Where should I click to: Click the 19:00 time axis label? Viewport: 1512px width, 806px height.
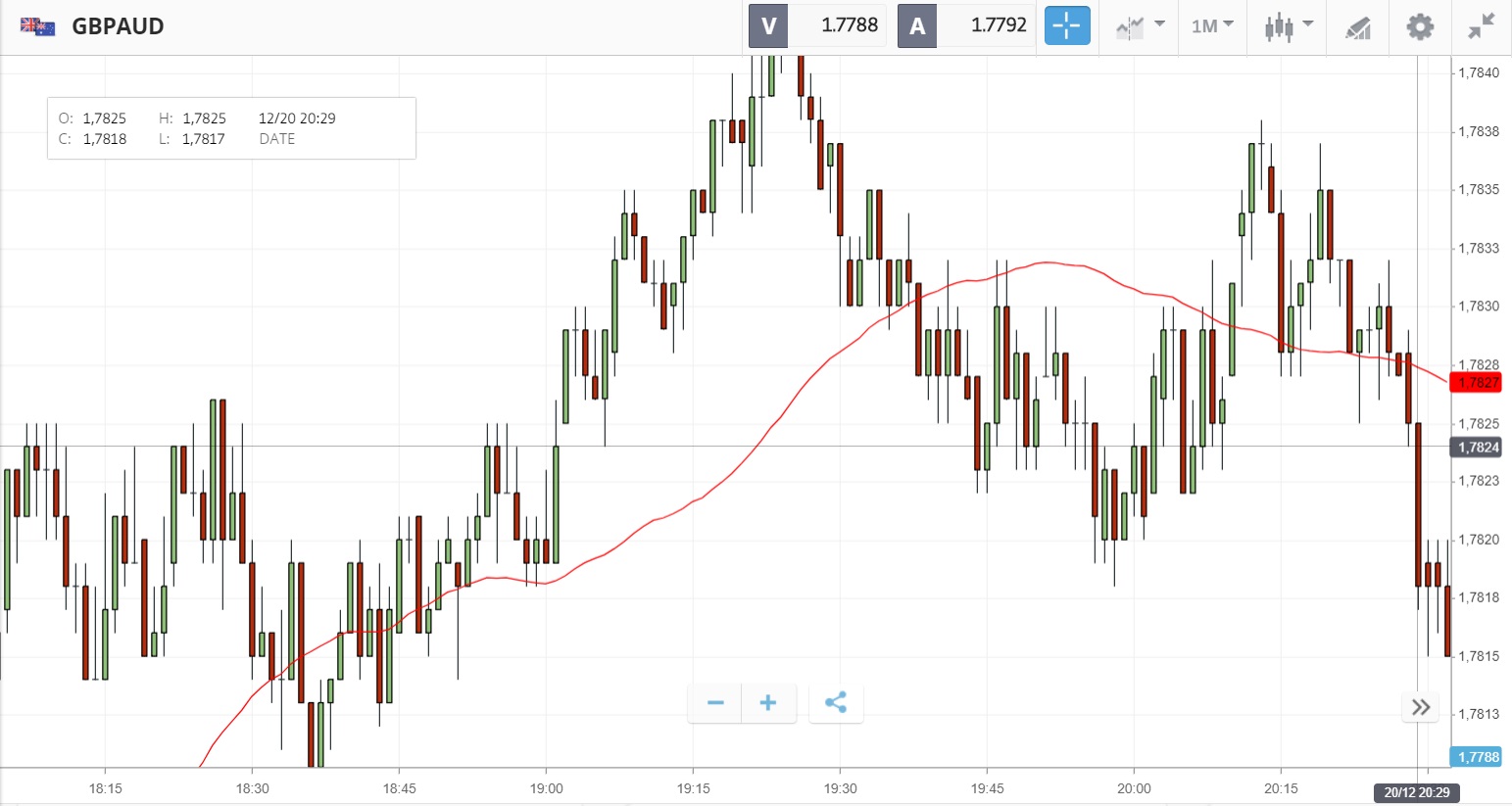tap(546, 788)
